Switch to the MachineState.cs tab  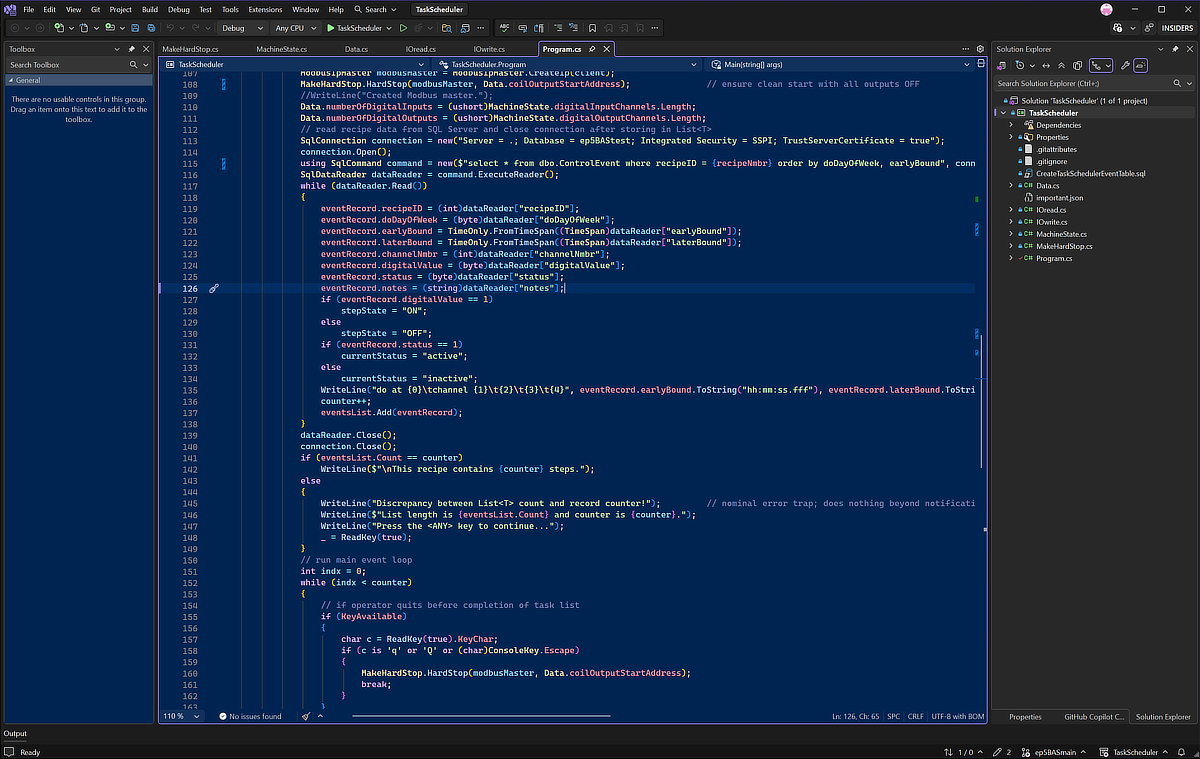click(x=281, y=48)
